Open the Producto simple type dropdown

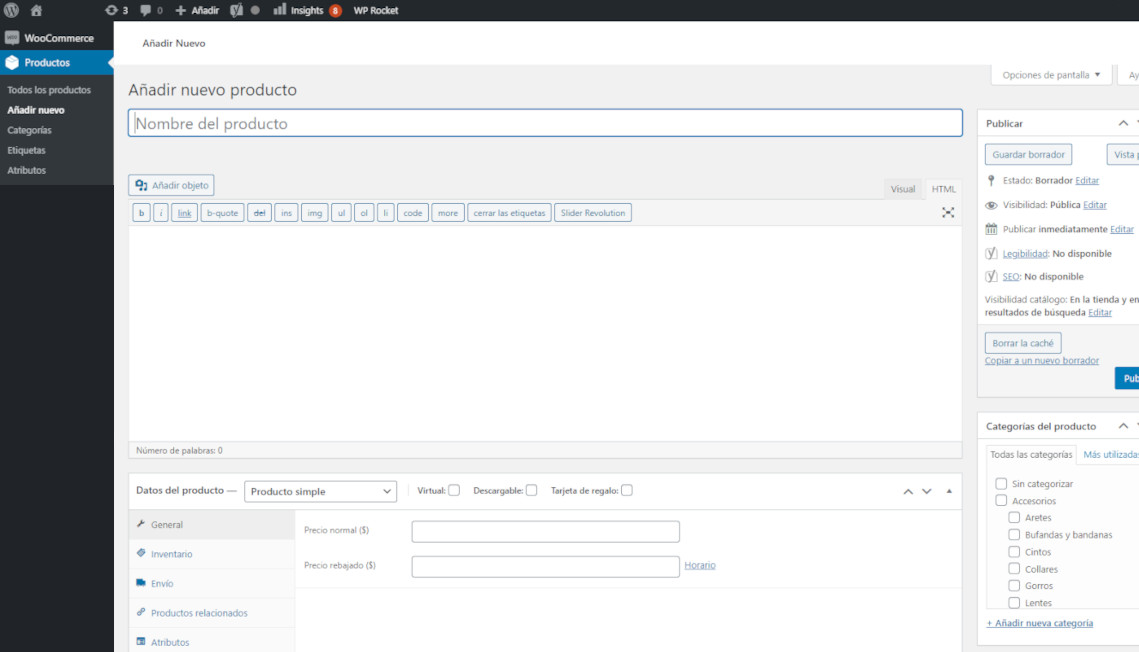320,492
